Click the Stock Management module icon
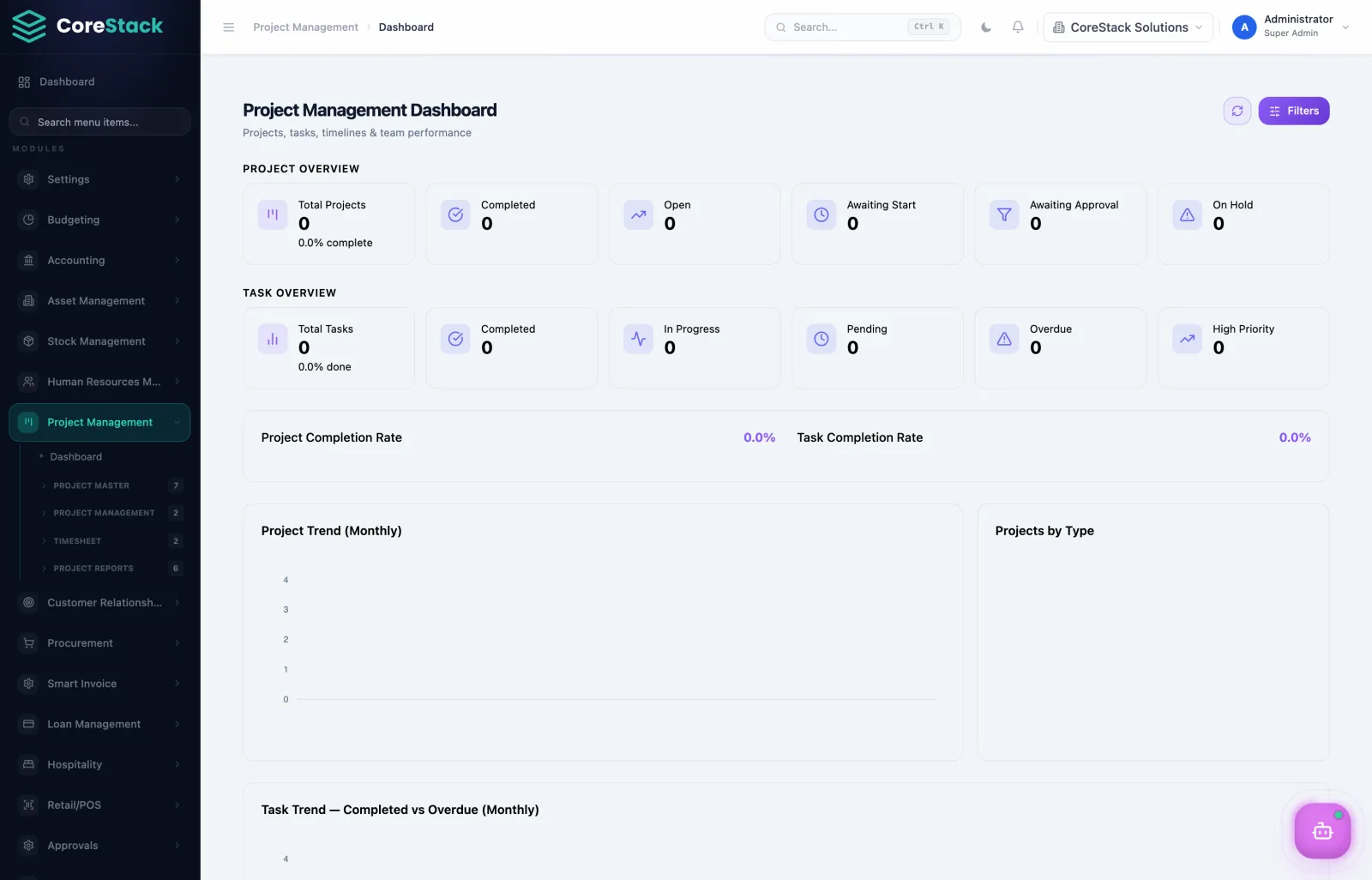This screenshot has height=880, width=1372. 29,341
